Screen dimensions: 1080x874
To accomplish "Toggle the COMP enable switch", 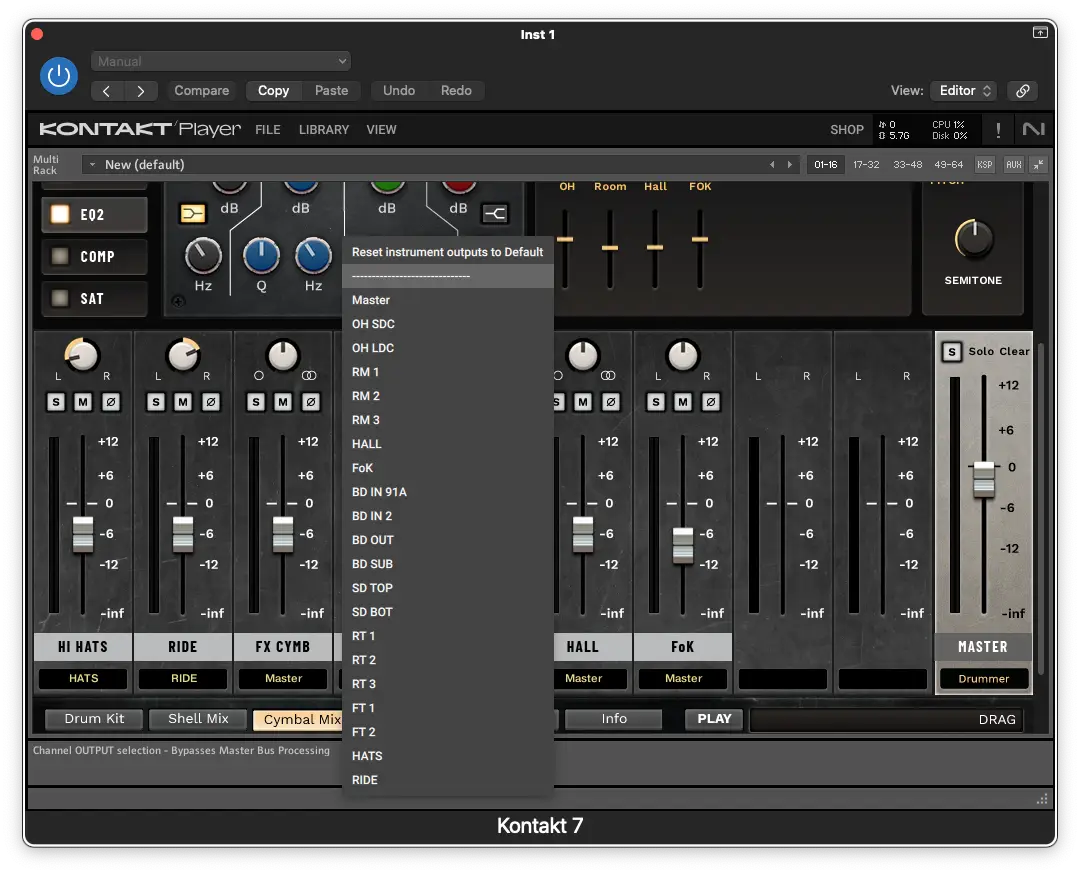I will (61, 256).
